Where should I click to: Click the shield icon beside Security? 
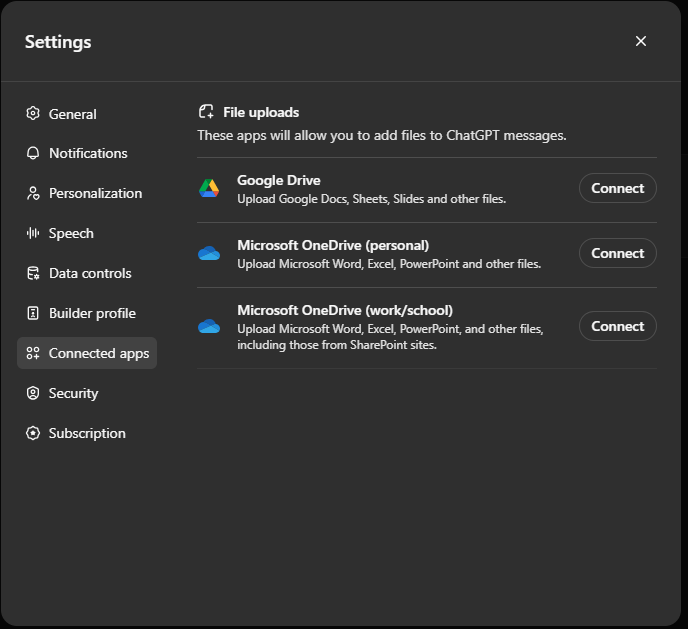click(33, 393)
